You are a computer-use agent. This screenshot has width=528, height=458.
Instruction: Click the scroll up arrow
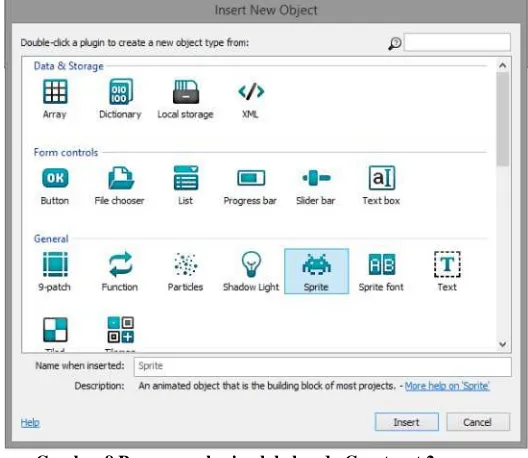pyautogui.click(x=503, y=65)
